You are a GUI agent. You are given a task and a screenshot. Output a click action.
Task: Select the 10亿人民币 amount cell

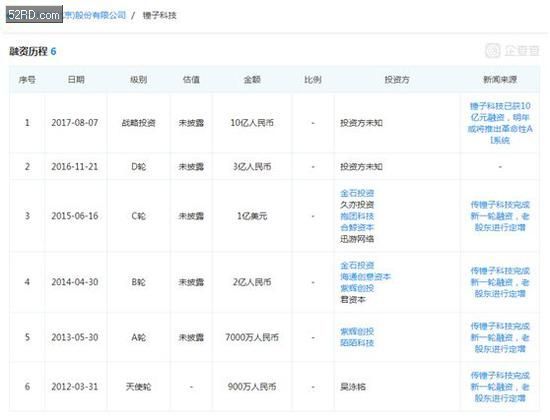[252, 123]
